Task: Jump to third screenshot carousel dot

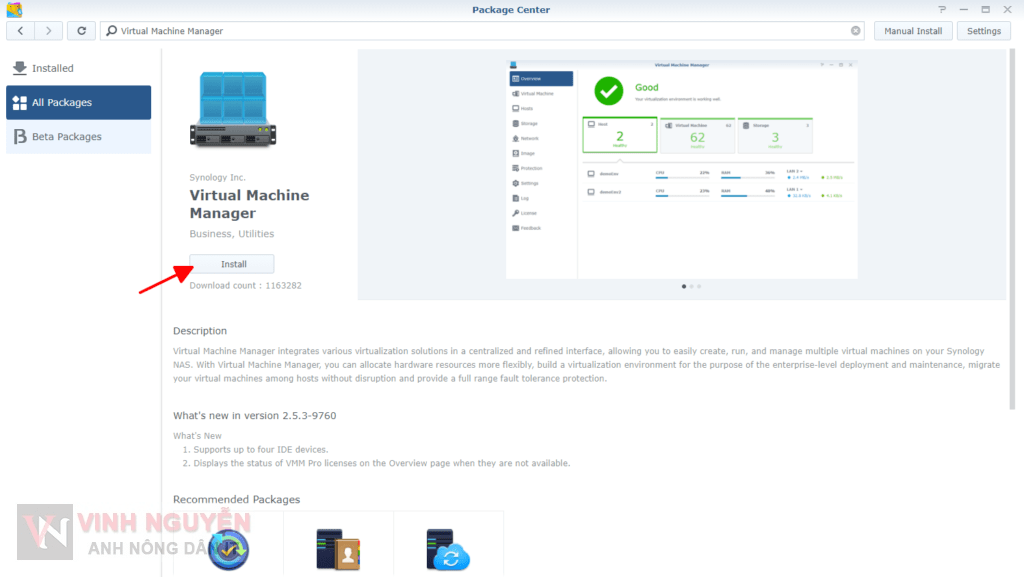Action: (x=699, y=286)
